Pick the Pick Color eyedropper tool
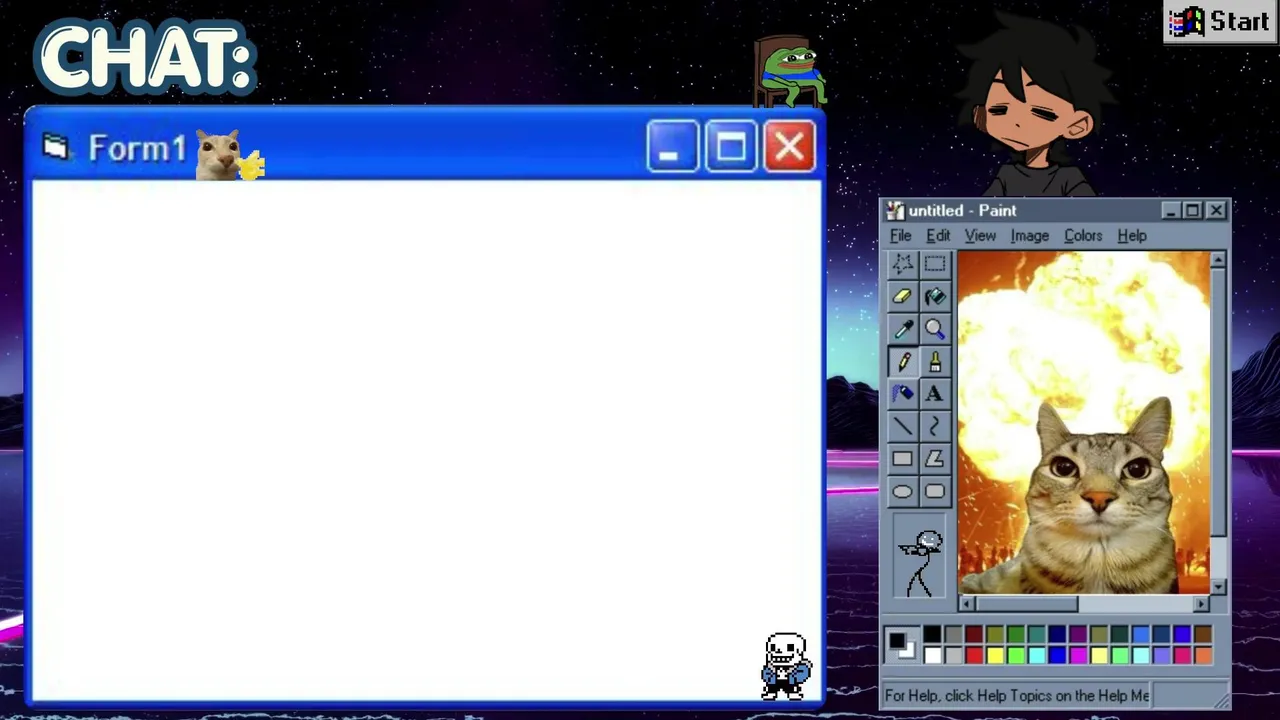The image size is (1280, 720). 902,329
